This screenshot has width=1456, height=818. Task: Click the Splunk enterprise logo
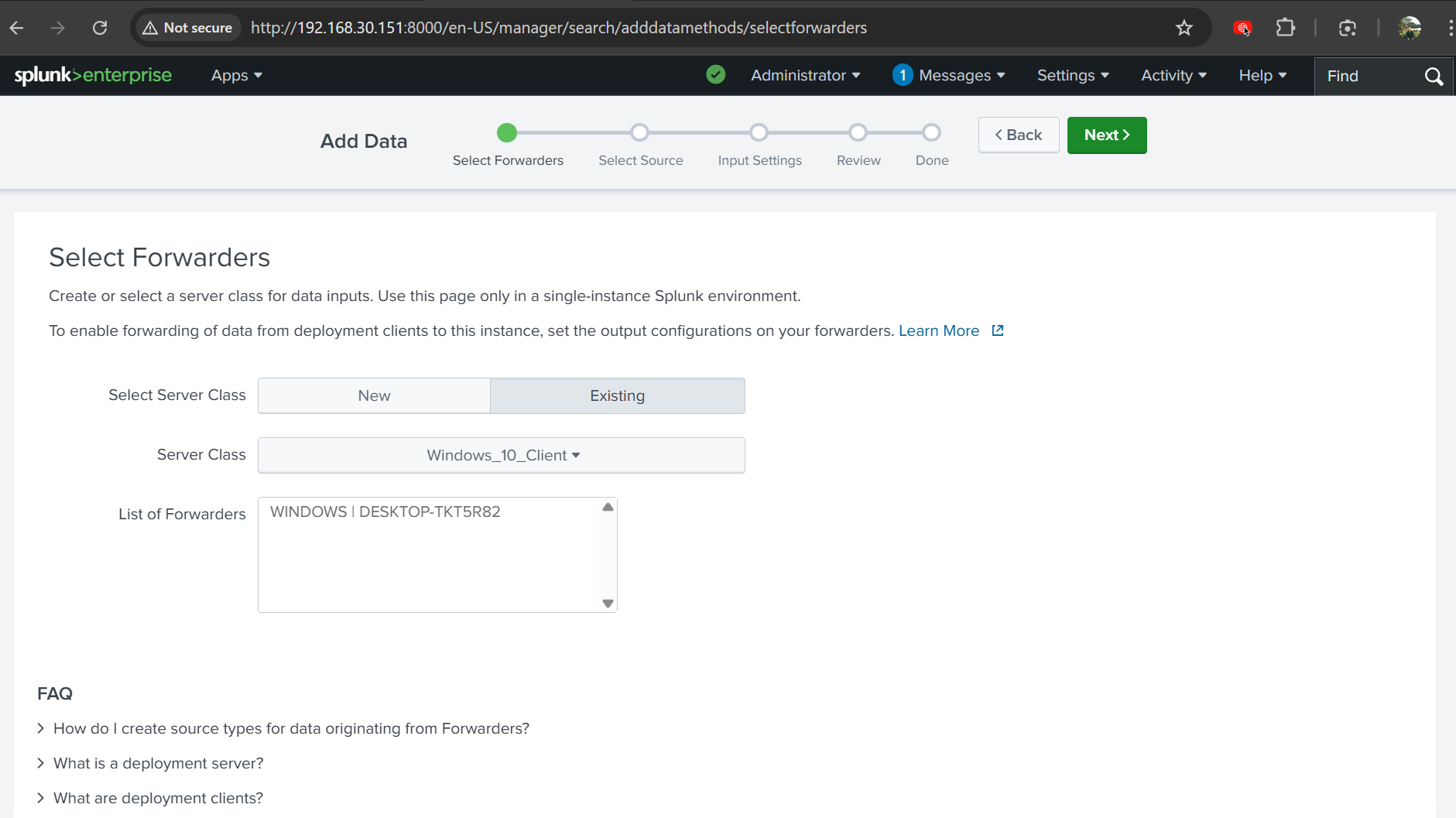click(x=93, y=75)
